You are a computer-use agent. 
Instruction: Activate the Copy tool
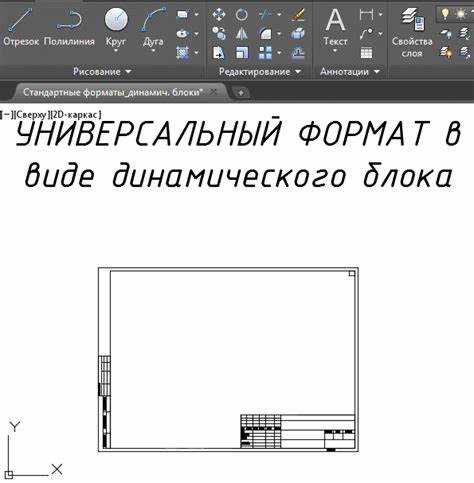click(219, 33)
